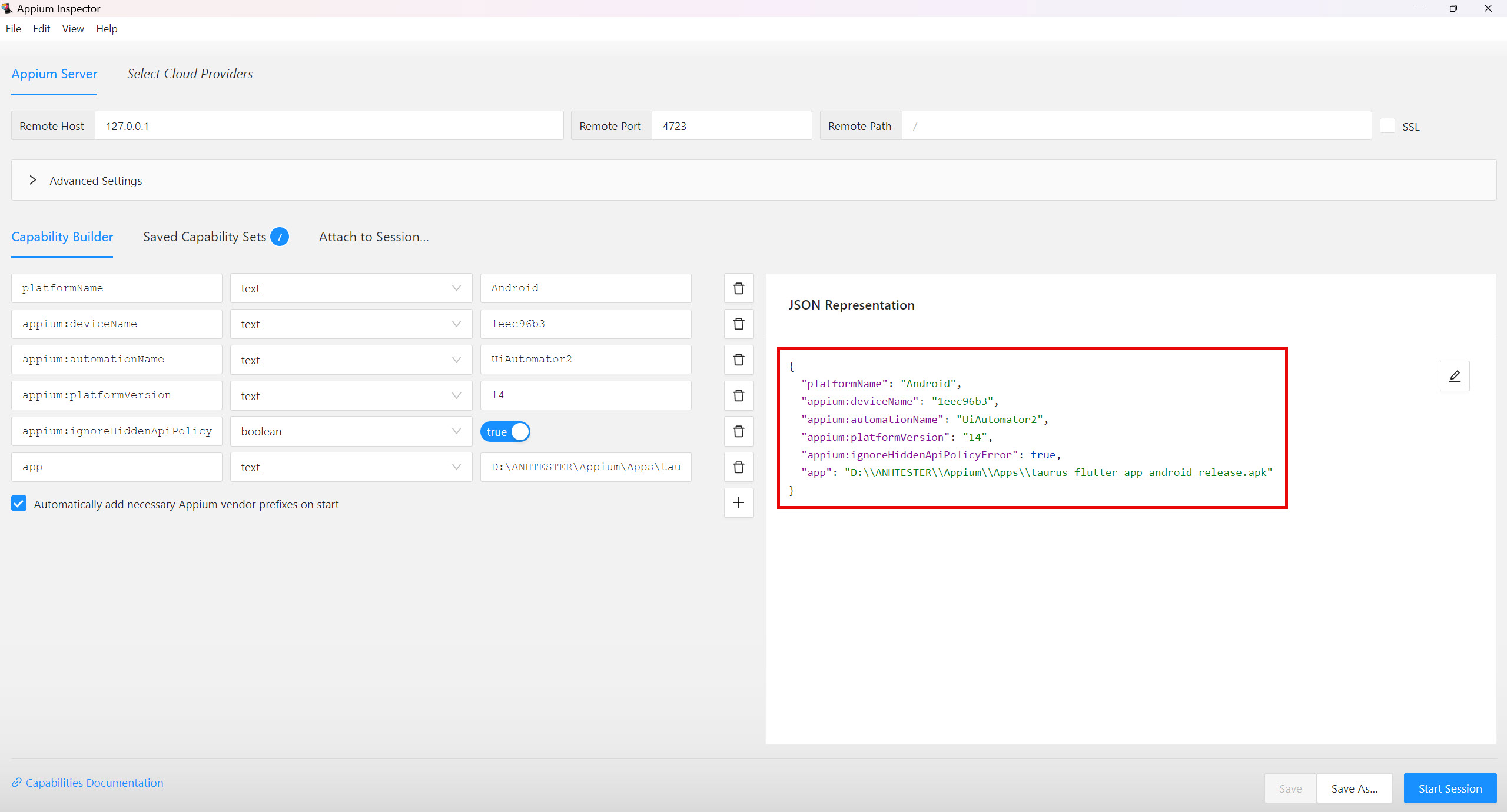The image size is (1507, 812).
Task: Click the app path value field
Action: pyautogui.click(x=586, y=467)
